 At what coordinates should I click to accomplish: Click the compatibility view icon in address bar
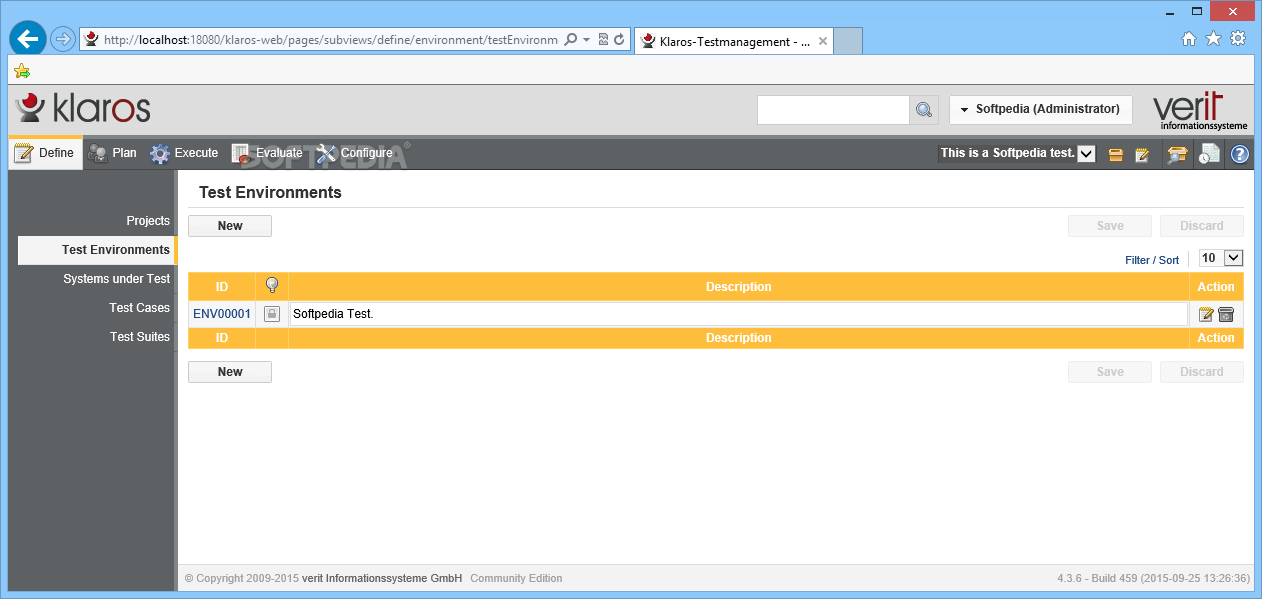coord(603,40)
